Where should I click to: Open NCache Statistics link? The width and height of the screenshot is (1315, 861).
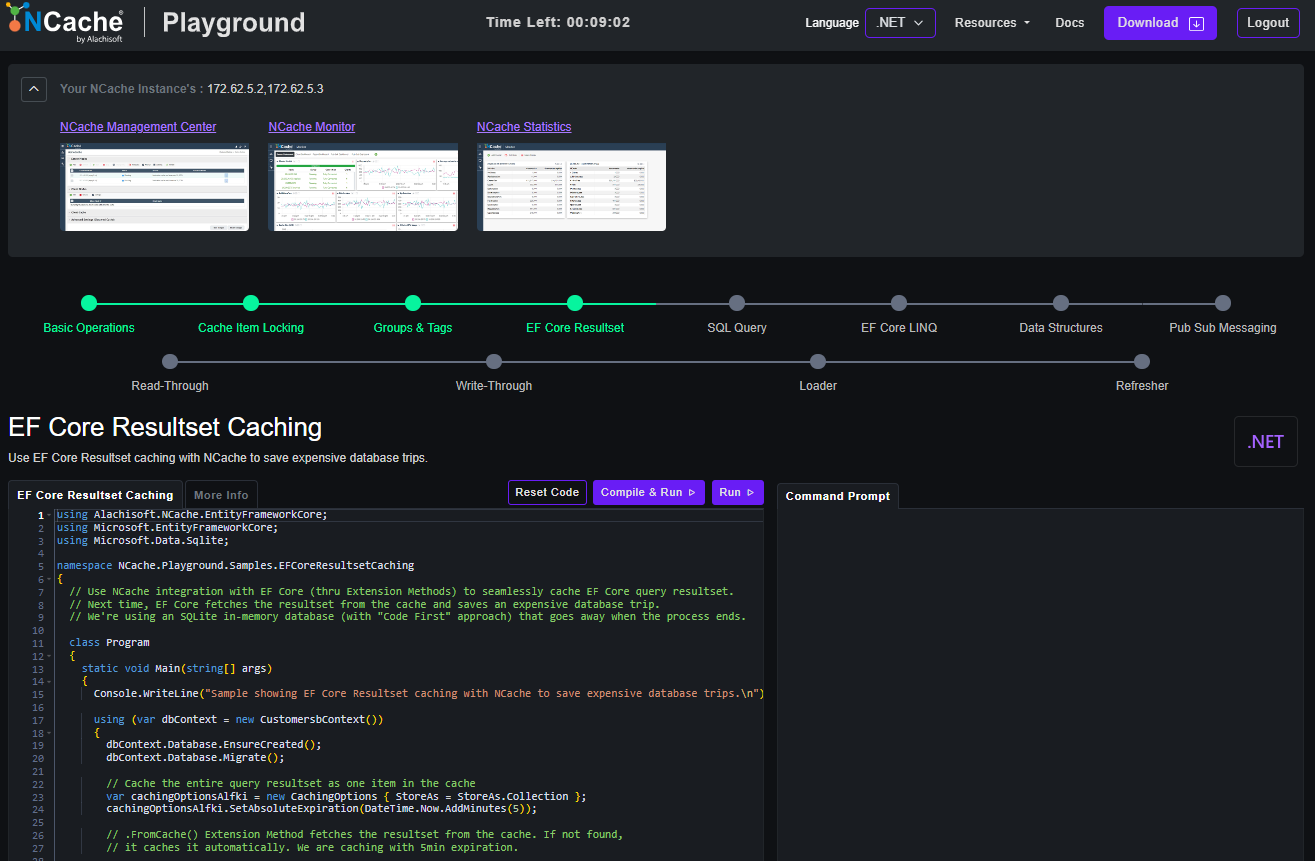[524, 127]
